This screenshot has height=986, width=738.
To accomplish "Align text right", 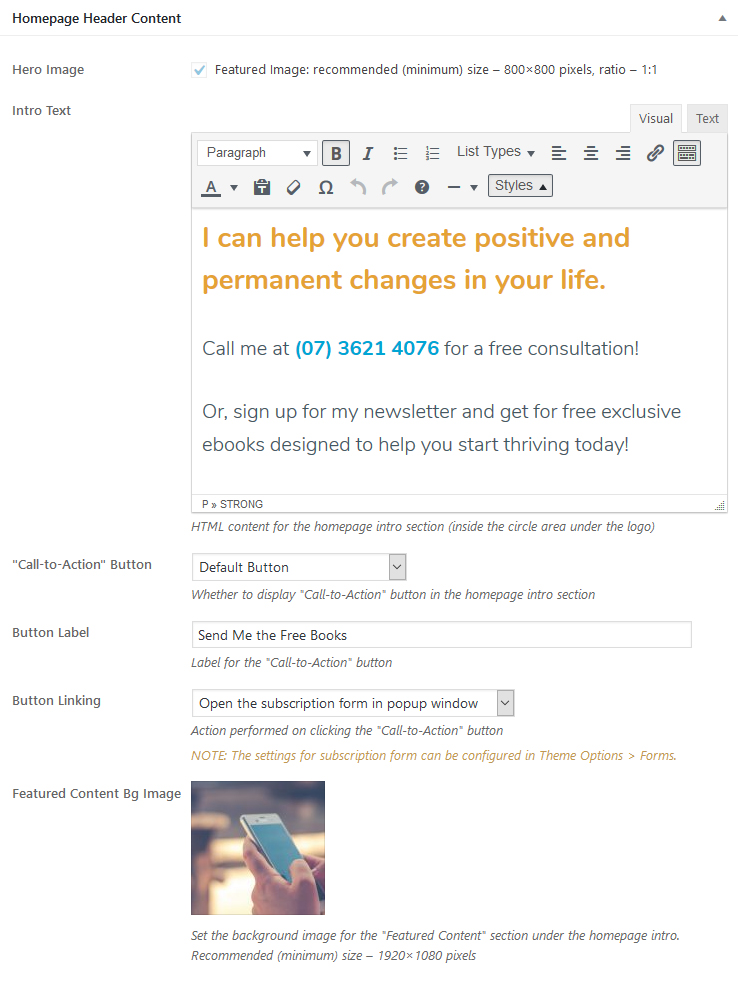I will point(622,153).
